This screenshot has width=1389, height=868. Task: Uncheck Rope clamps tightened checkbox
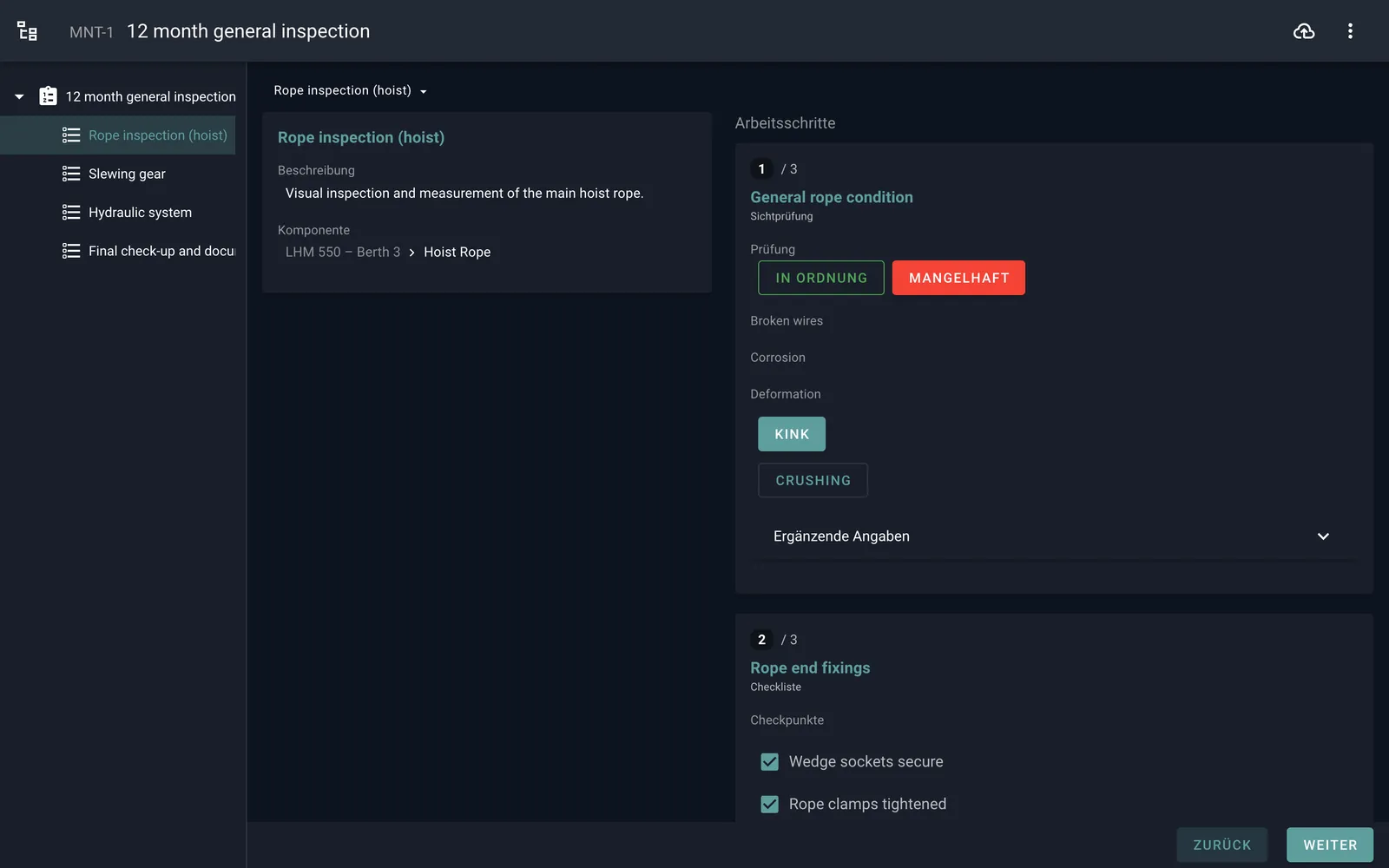(769, 805)
